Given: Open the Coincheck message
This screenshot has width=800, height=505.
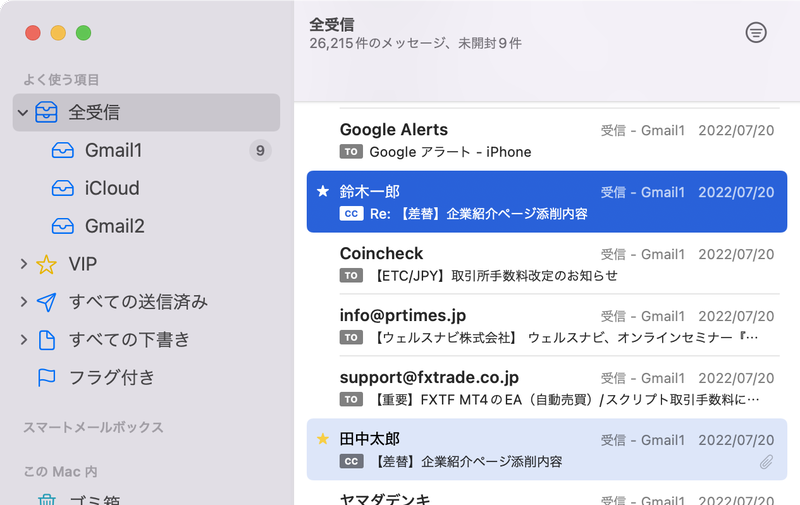Looking at the screenshot, I should (x=547, y=263).
